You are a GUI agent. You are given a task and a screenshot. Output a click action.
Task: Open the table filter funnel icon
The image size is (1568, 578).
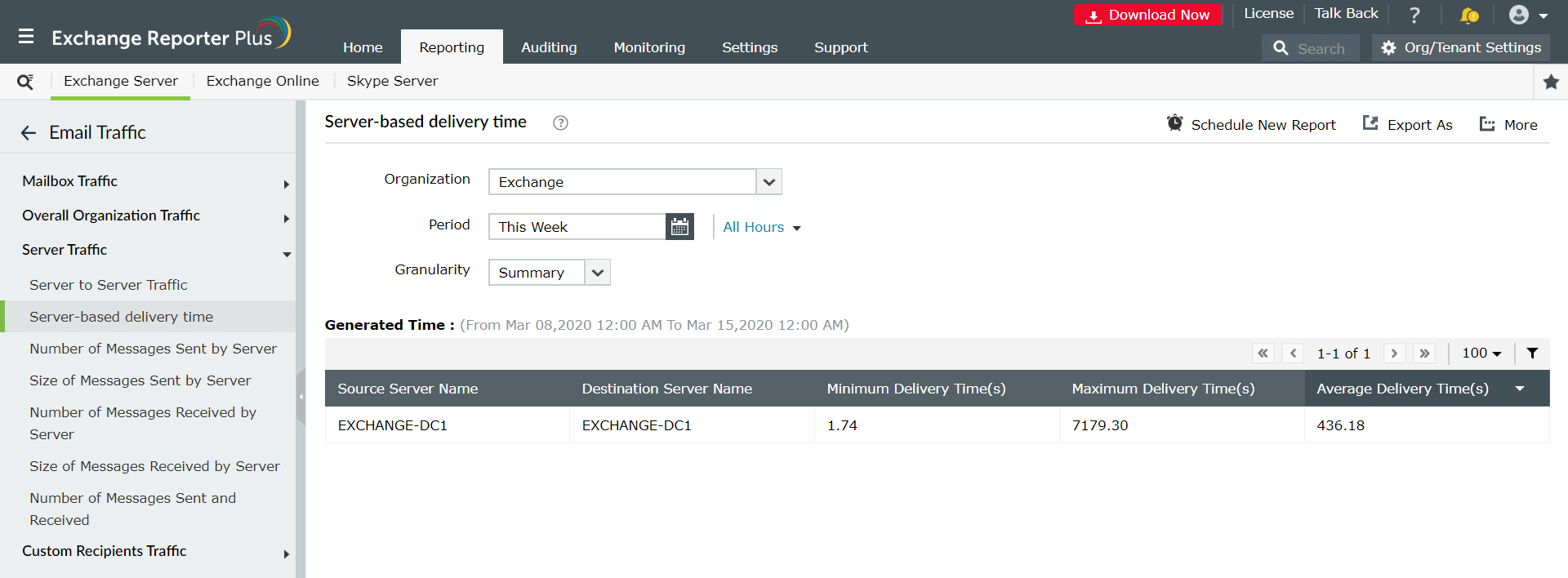[x=1532, y=353]
